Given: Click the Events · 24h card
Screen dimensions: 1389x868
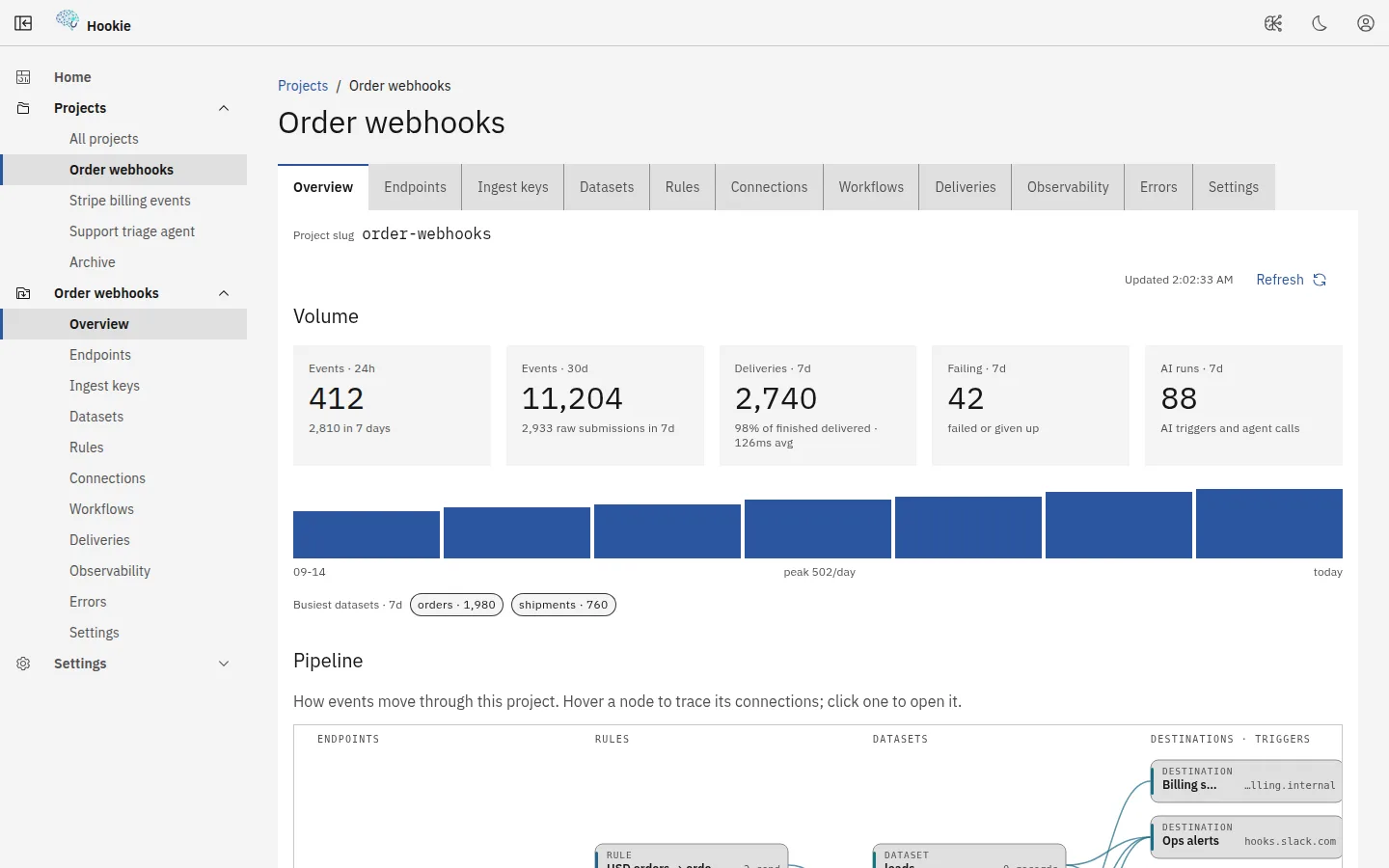Looking at the screenshot, I should (392, 405).
